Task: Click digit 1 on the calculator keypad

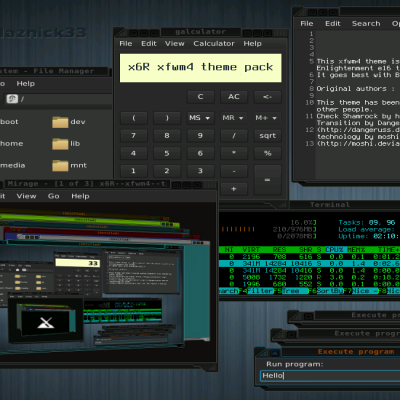Action: [133, 171]
